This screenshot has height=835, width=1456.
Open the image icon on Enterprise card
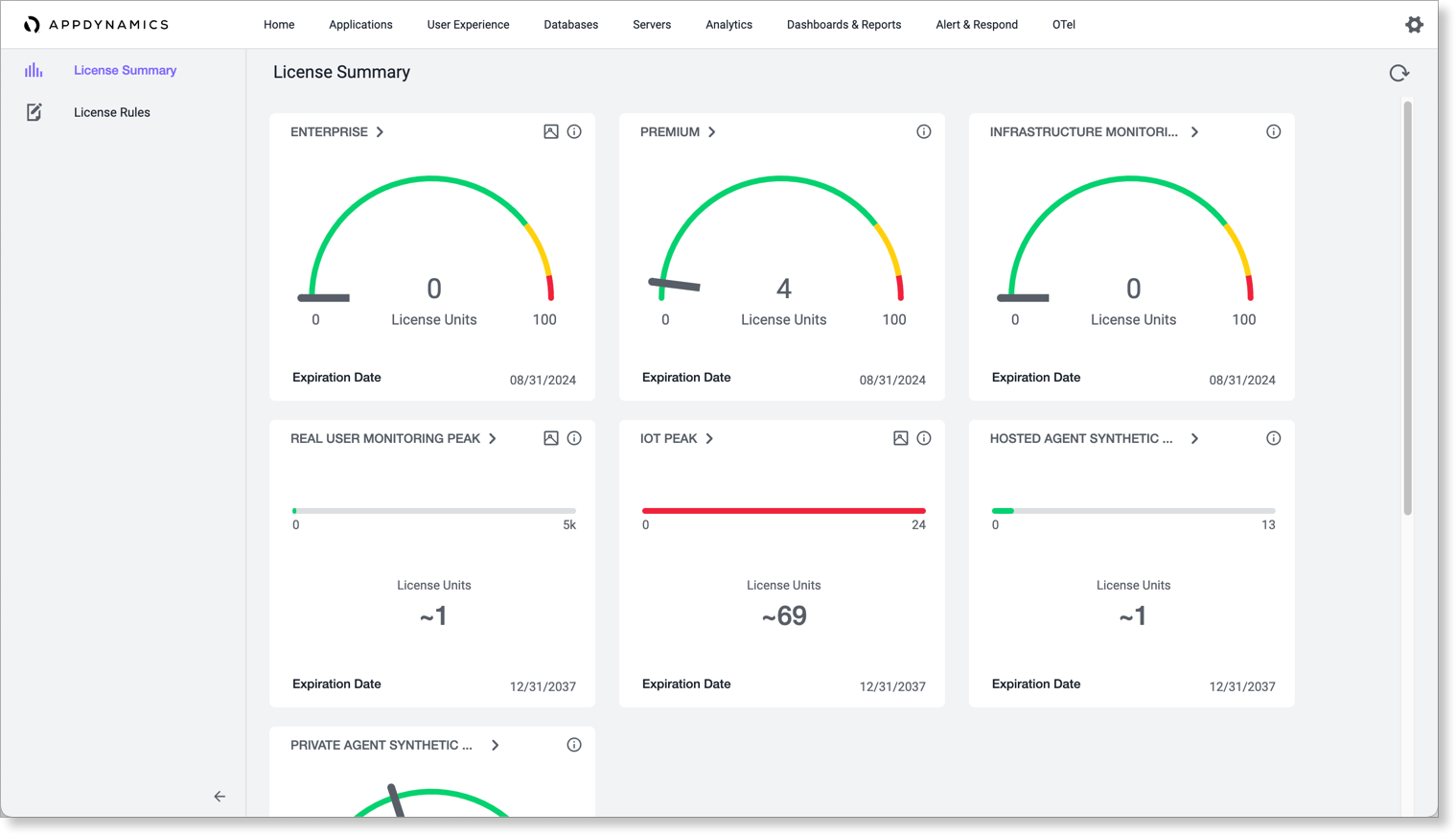pos(551,131)
